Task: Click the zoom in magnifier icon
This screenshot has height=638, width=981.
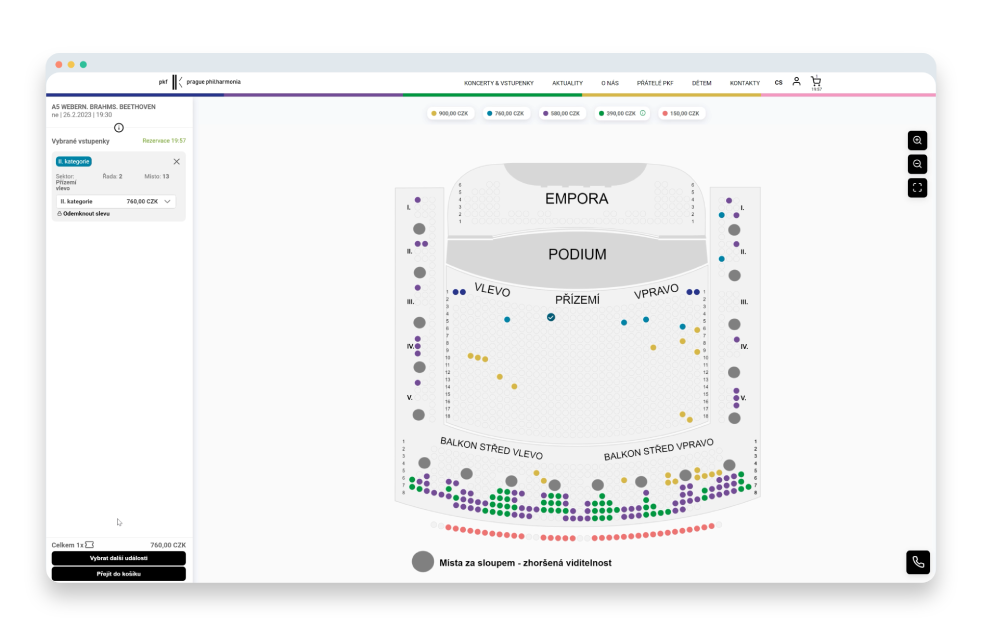Action: 917,140
